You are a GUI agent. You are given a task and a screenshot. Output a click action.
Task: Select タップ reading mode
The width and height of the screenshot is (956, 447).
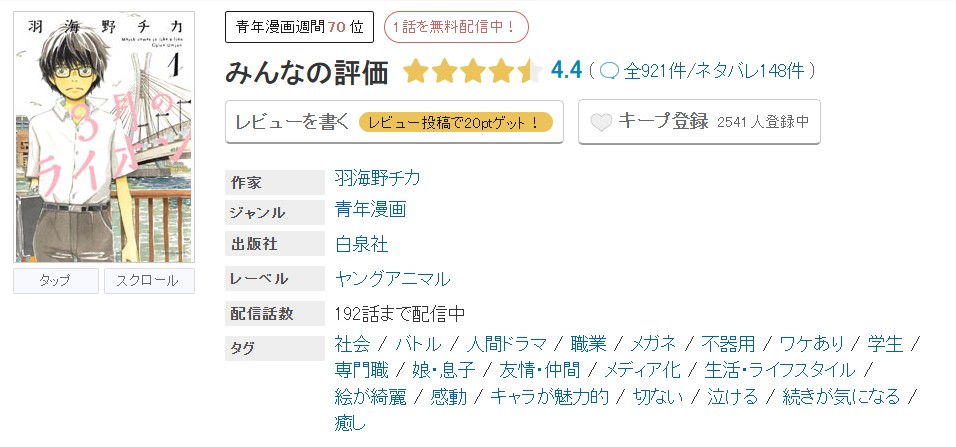pos(55,281)
